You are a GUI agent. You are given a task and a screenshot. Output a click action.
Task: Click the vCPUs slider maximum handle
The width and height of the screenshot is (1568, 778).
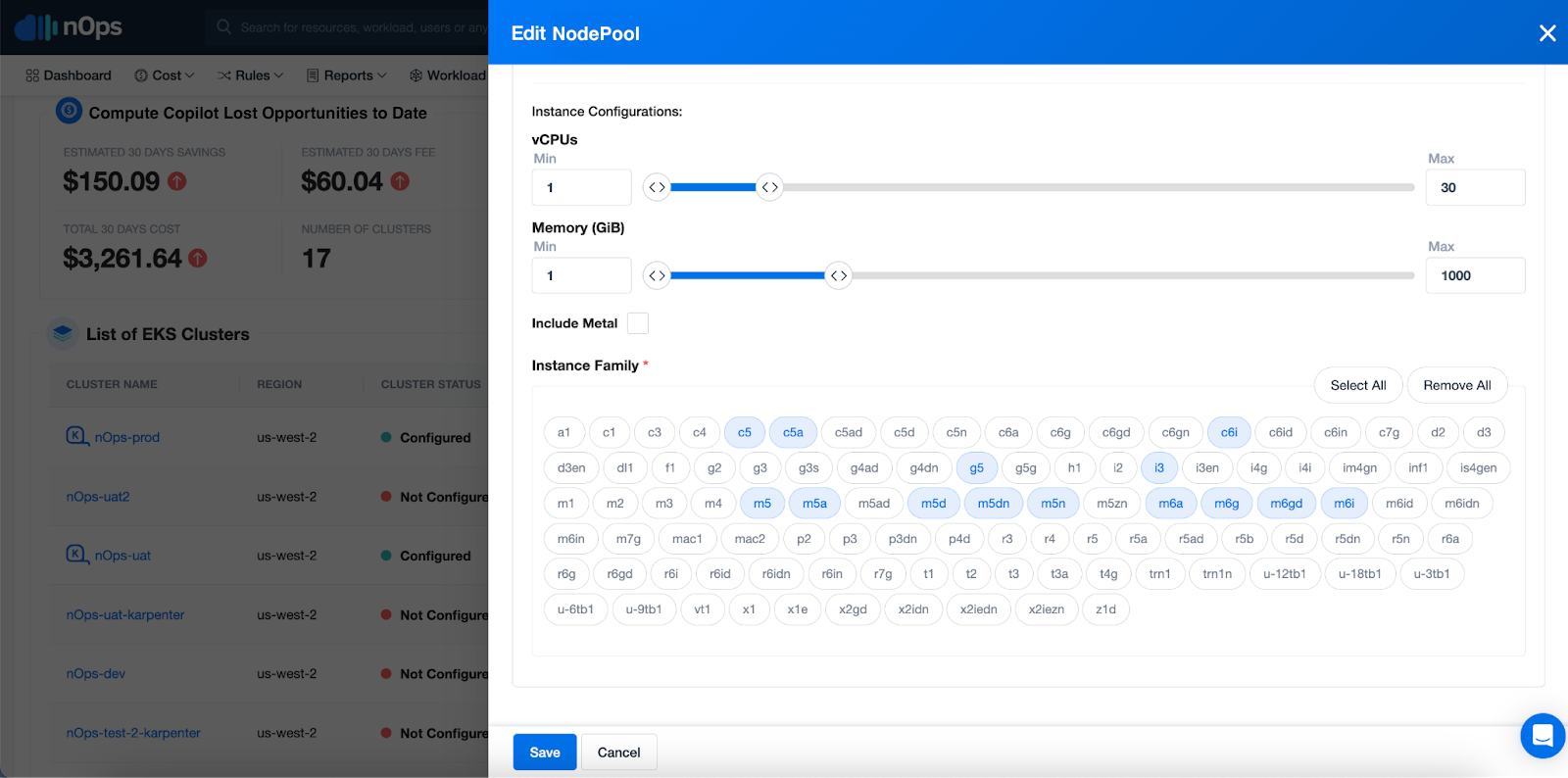770,187
